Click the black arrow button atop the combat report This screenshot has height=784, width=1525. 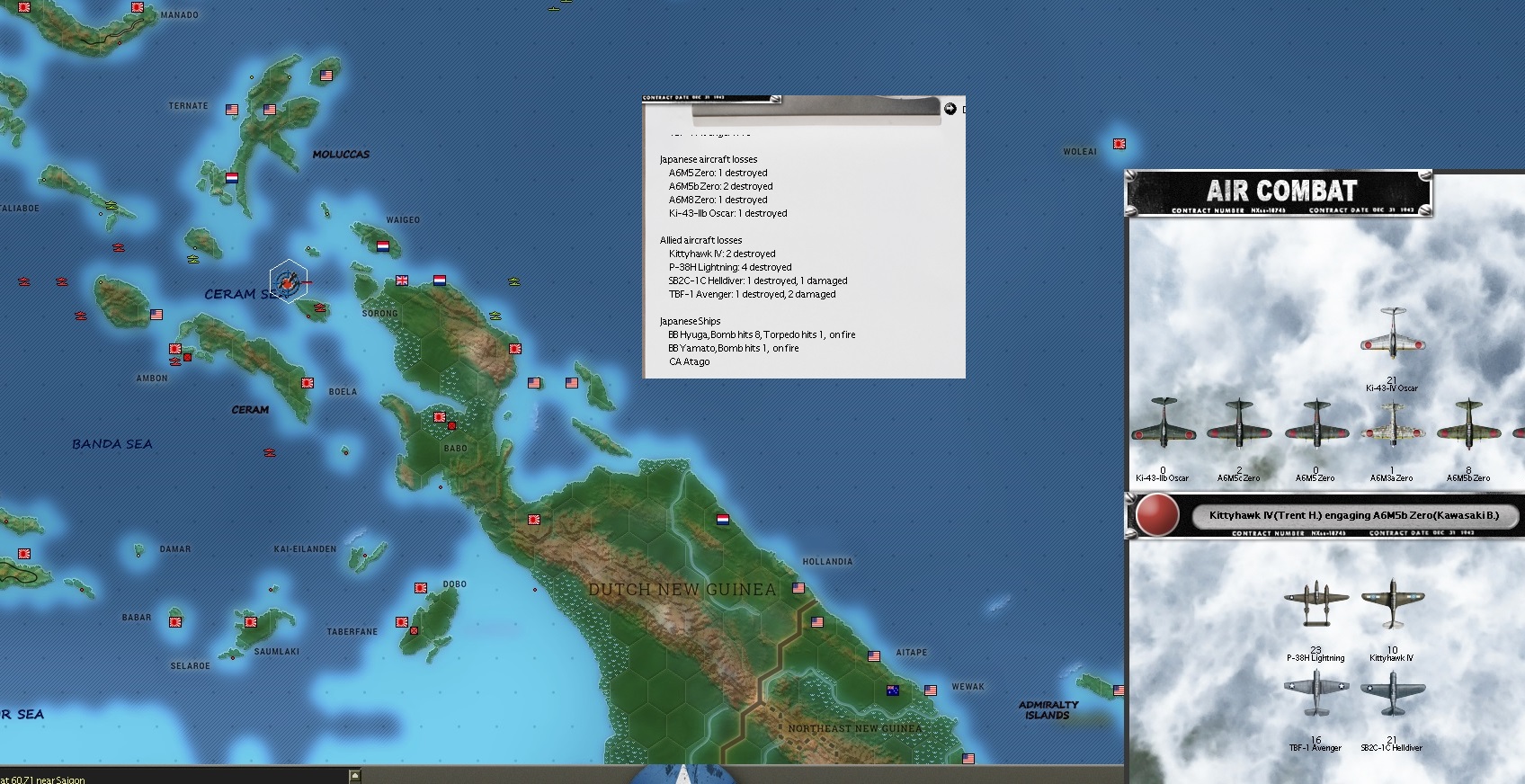click(x=950, y=109)
